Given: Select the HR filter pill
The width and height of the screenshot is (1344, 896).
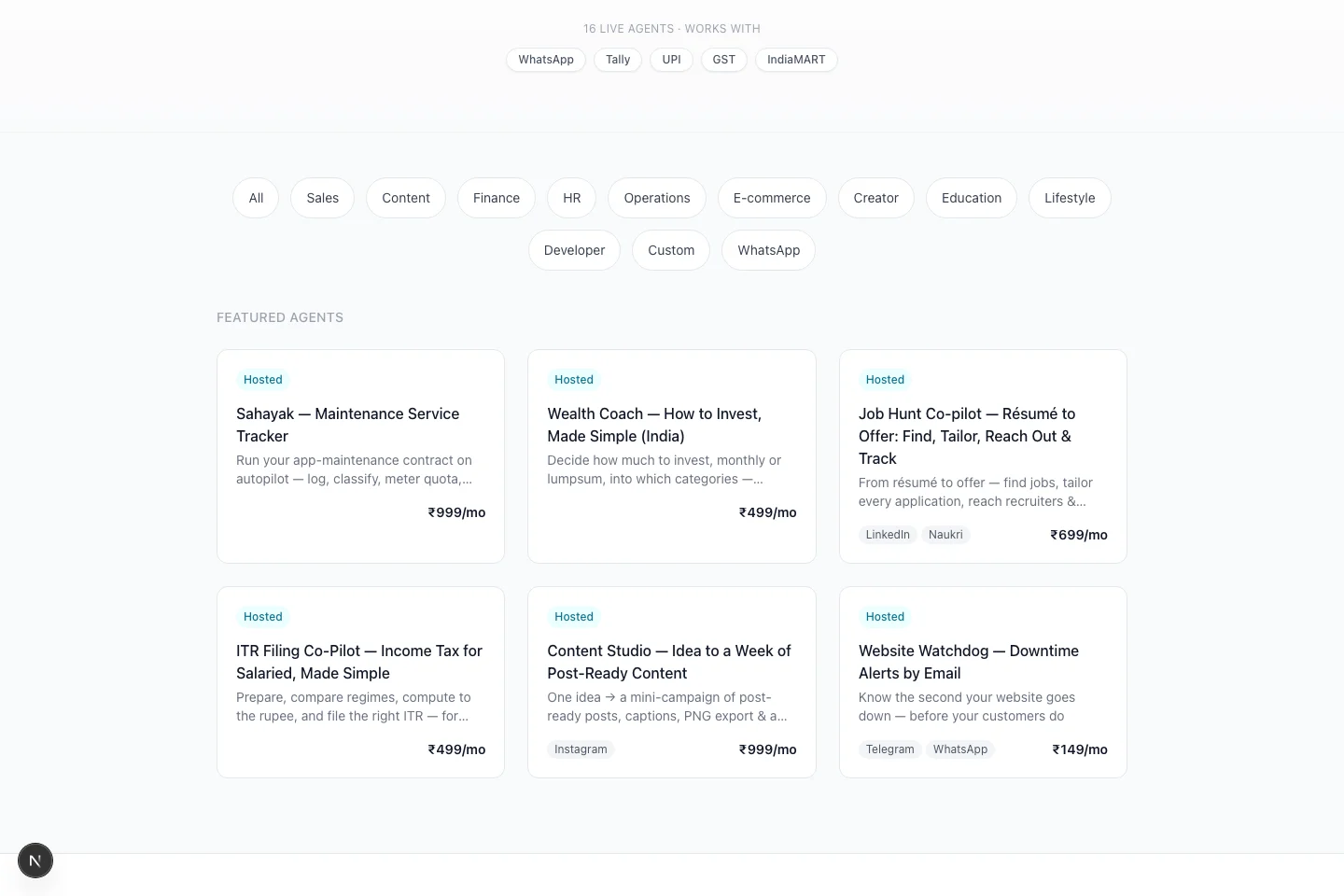Looking at the screenshot, I should pos(572,198).
